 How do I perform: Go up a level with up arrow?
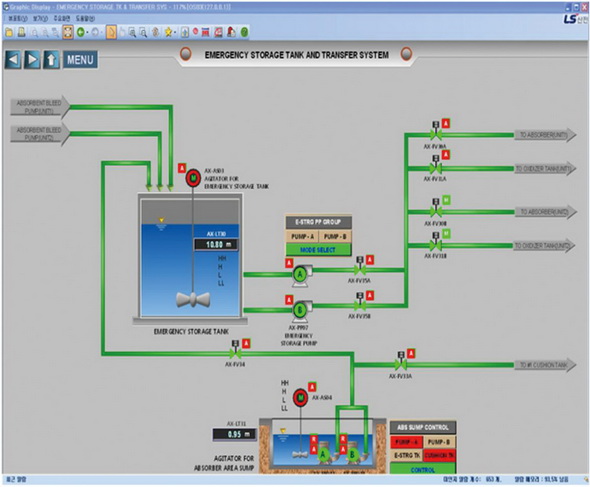pyautogui.click(x=51, y=59)
